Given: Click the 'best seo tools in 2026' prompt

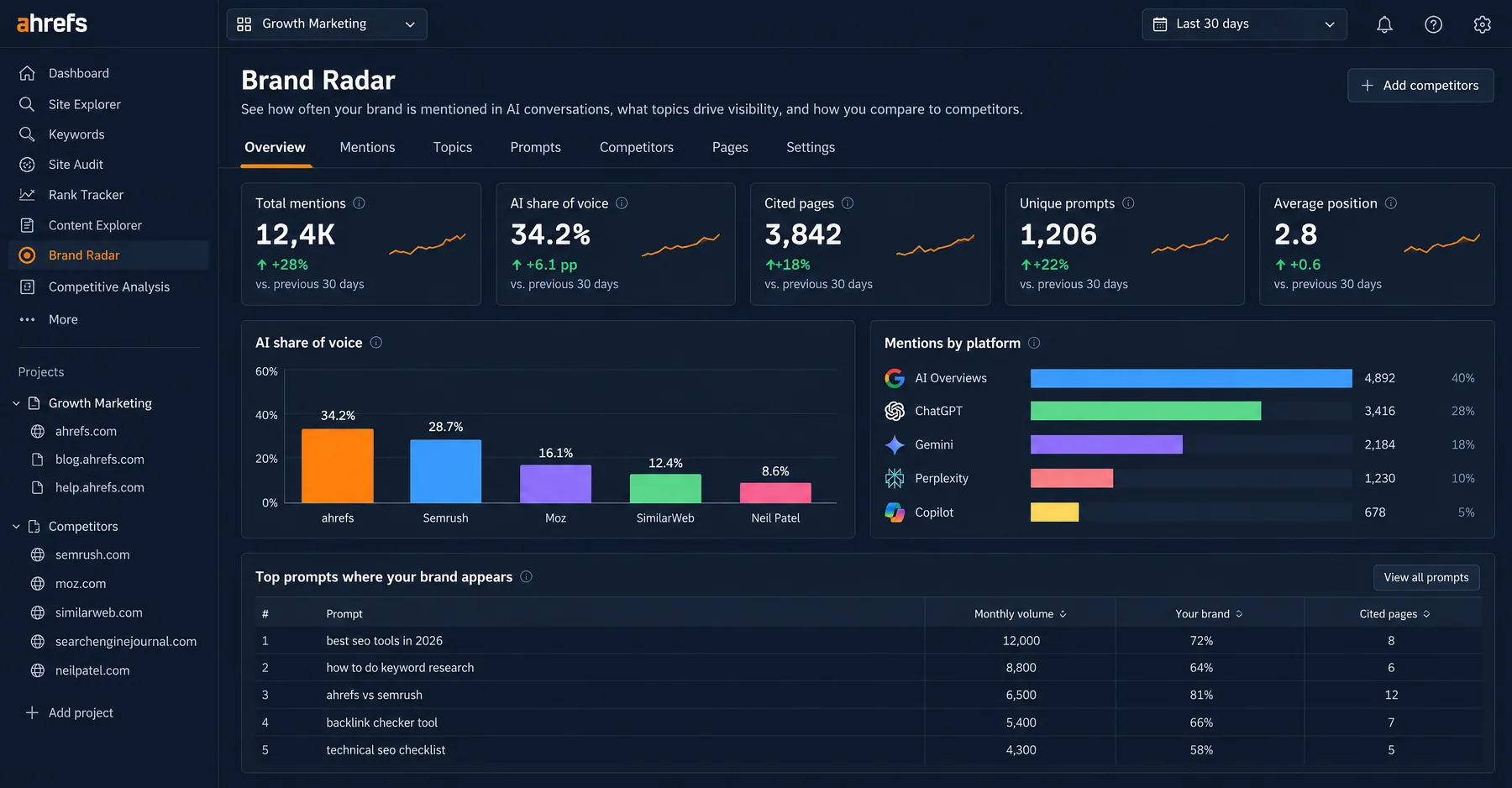Looking at the screenshot, I should 385,641.
